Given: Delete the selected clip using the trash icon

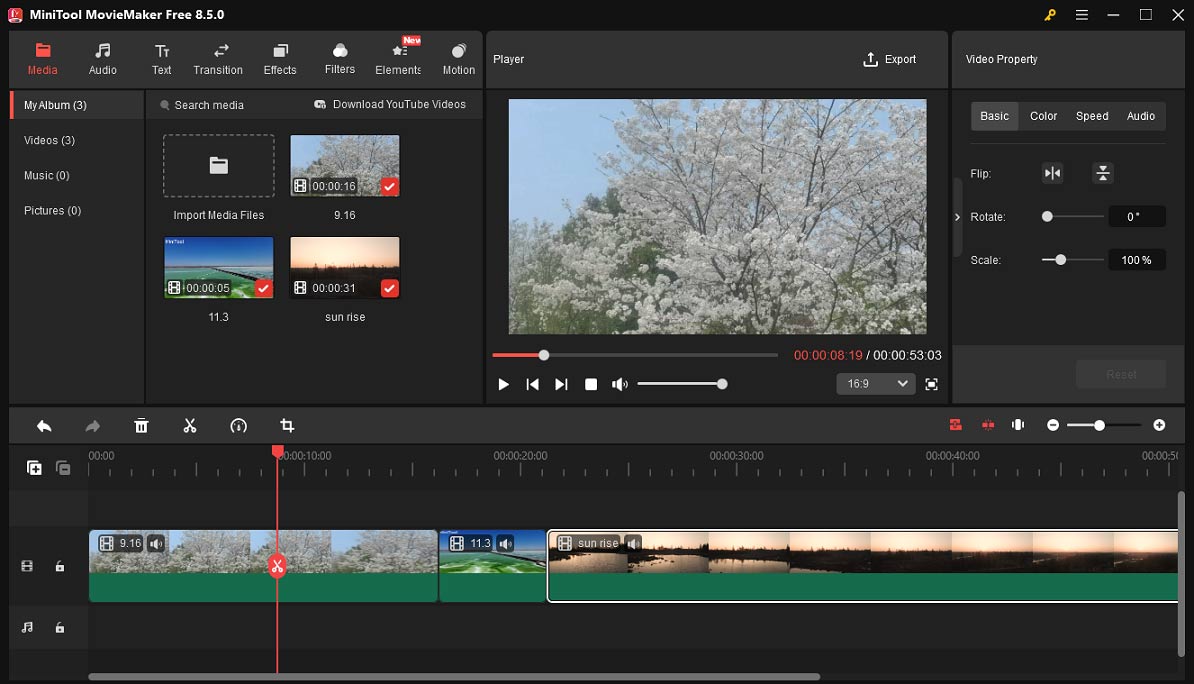Looking at the screenshot, I should pos(141,425).
